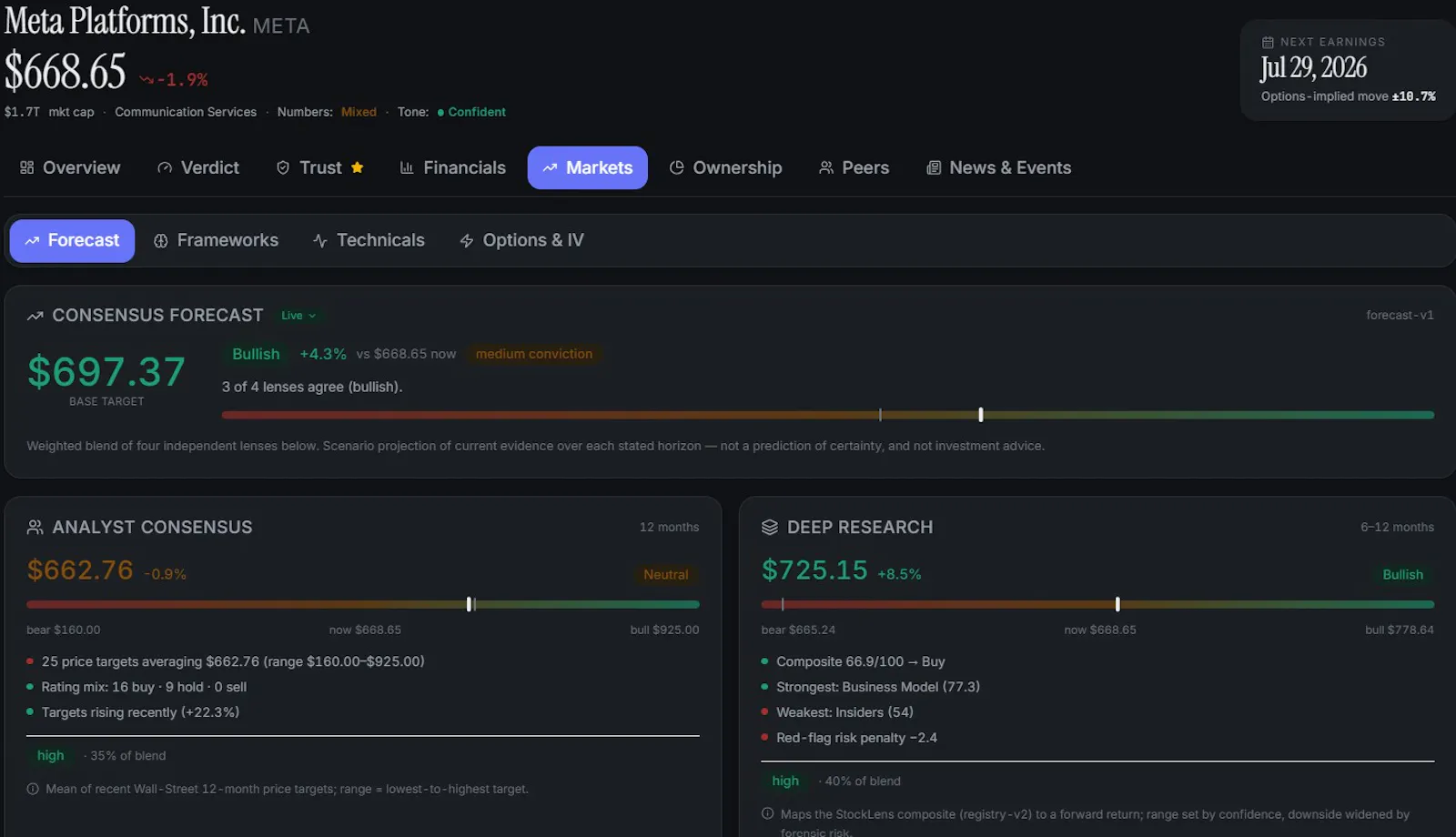
Task: Click the Communication Services sector label
Action: click(x=186, y=112)
